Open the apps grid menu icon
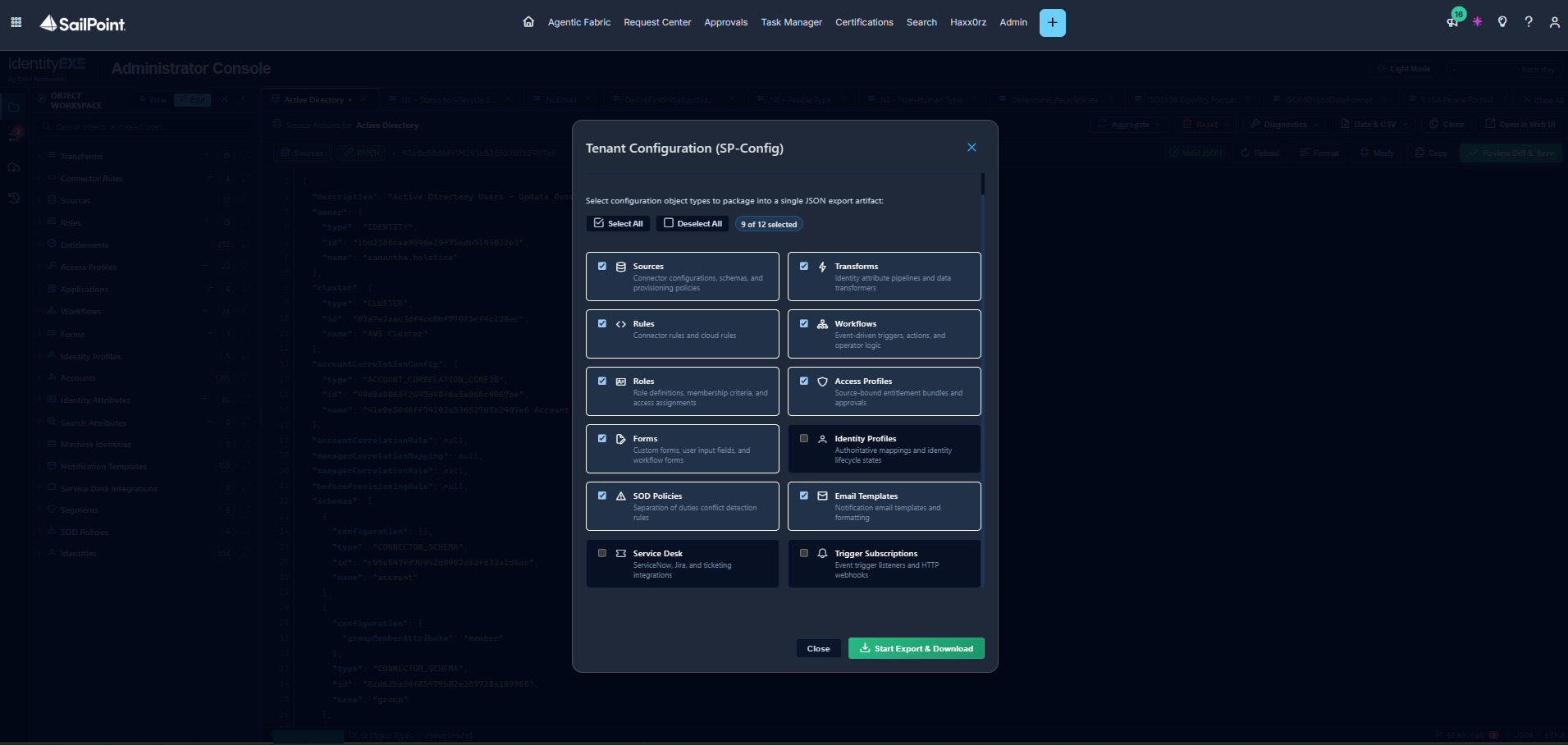This screenshot has height=745, width=1568. click(16, 22)
